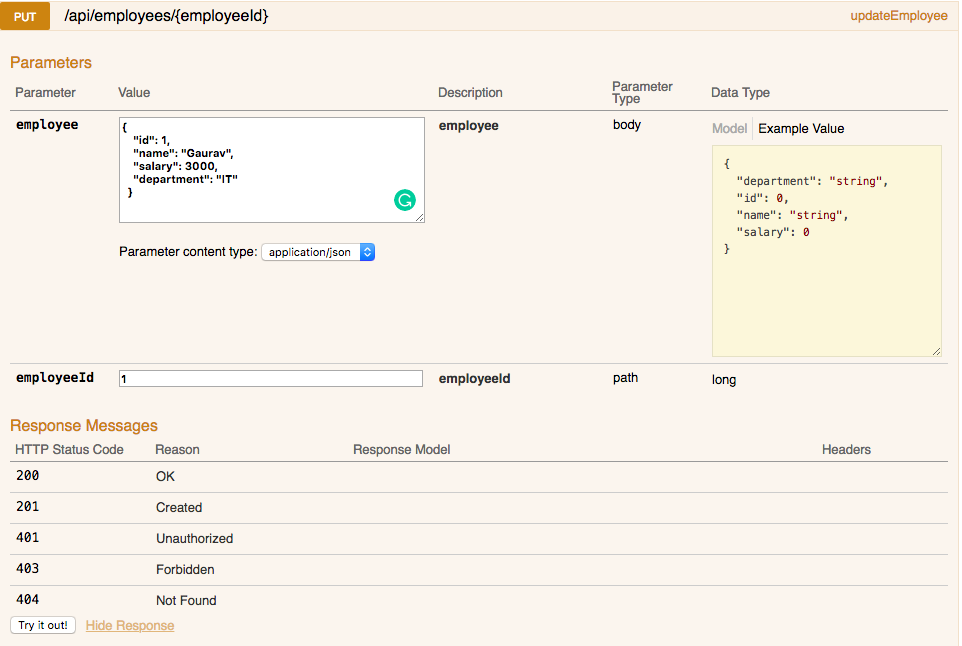Click the resize grip of the Example Value box
Image resolution: width=962 pixels, height=646 pixels.
(935, 350)
